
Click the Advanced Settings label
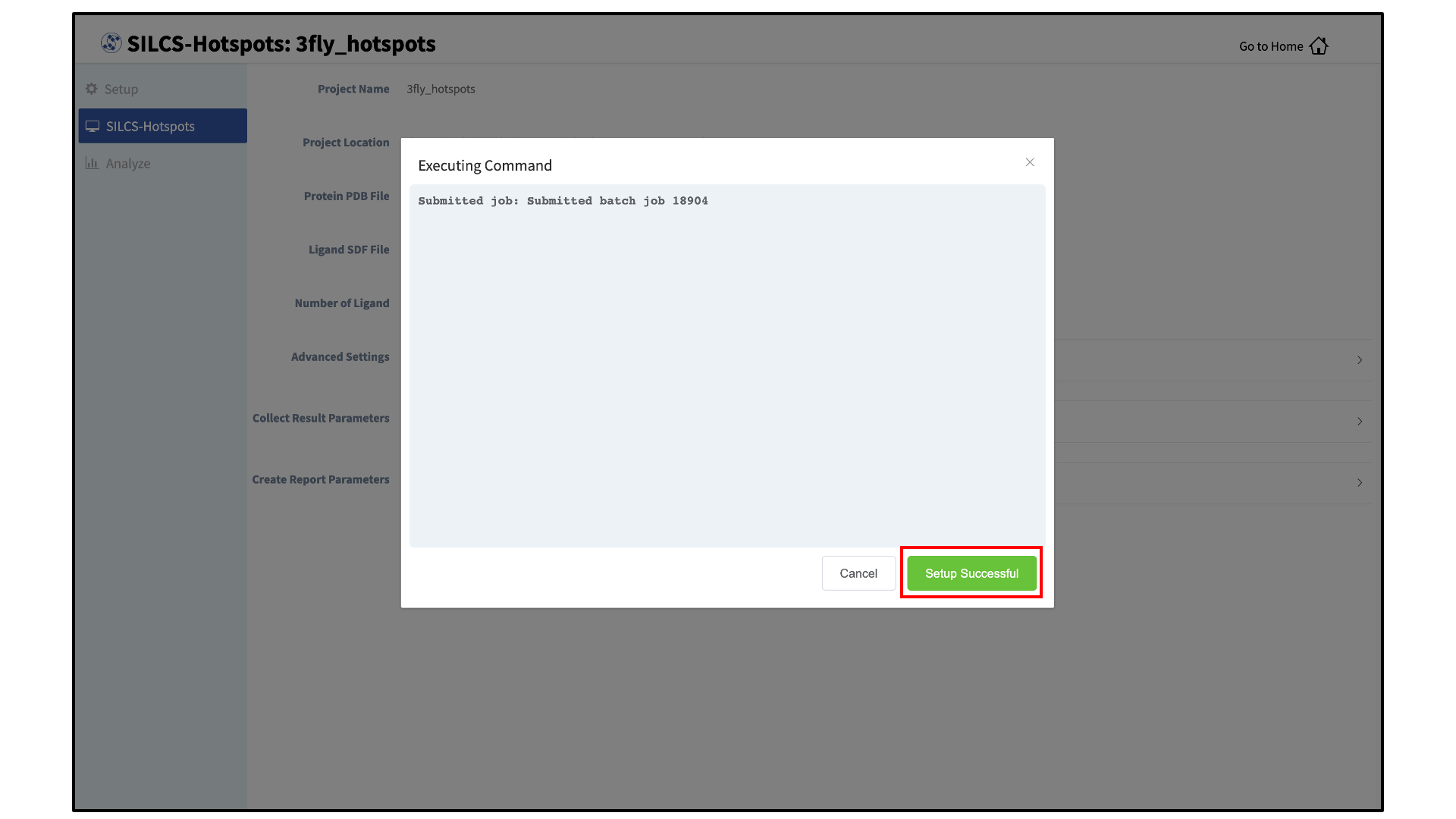(340, 356)
